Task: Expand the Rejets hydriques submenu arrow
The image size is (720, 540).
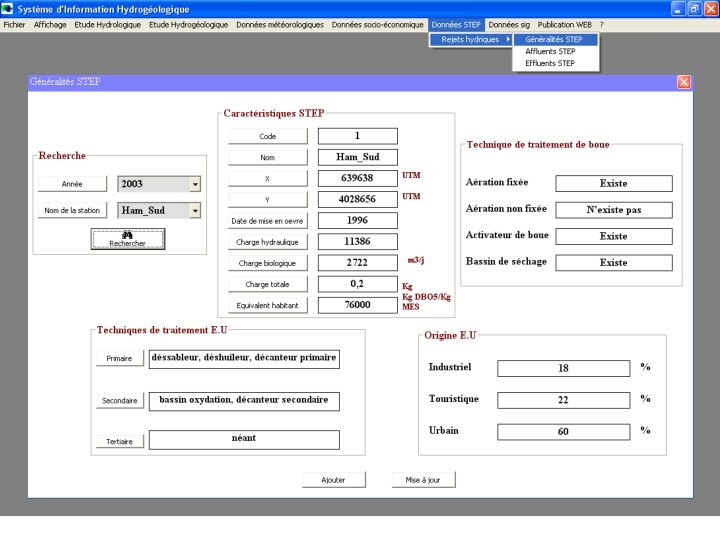Action: pos(508,39)
